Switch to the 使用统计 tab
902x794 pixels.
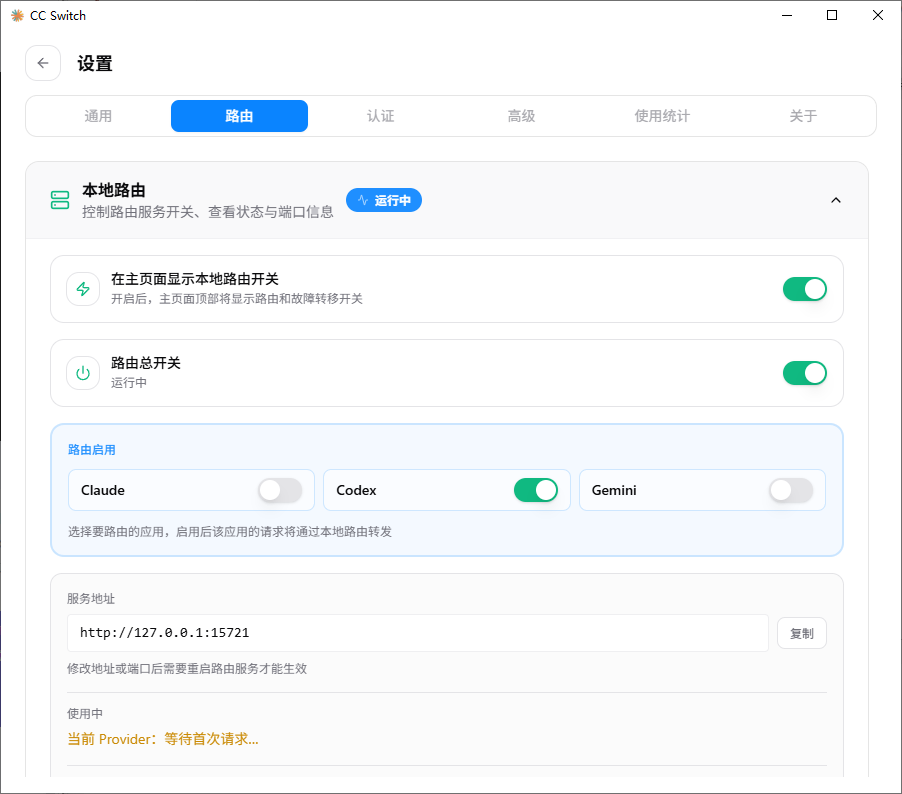click(x=662, y=116)
